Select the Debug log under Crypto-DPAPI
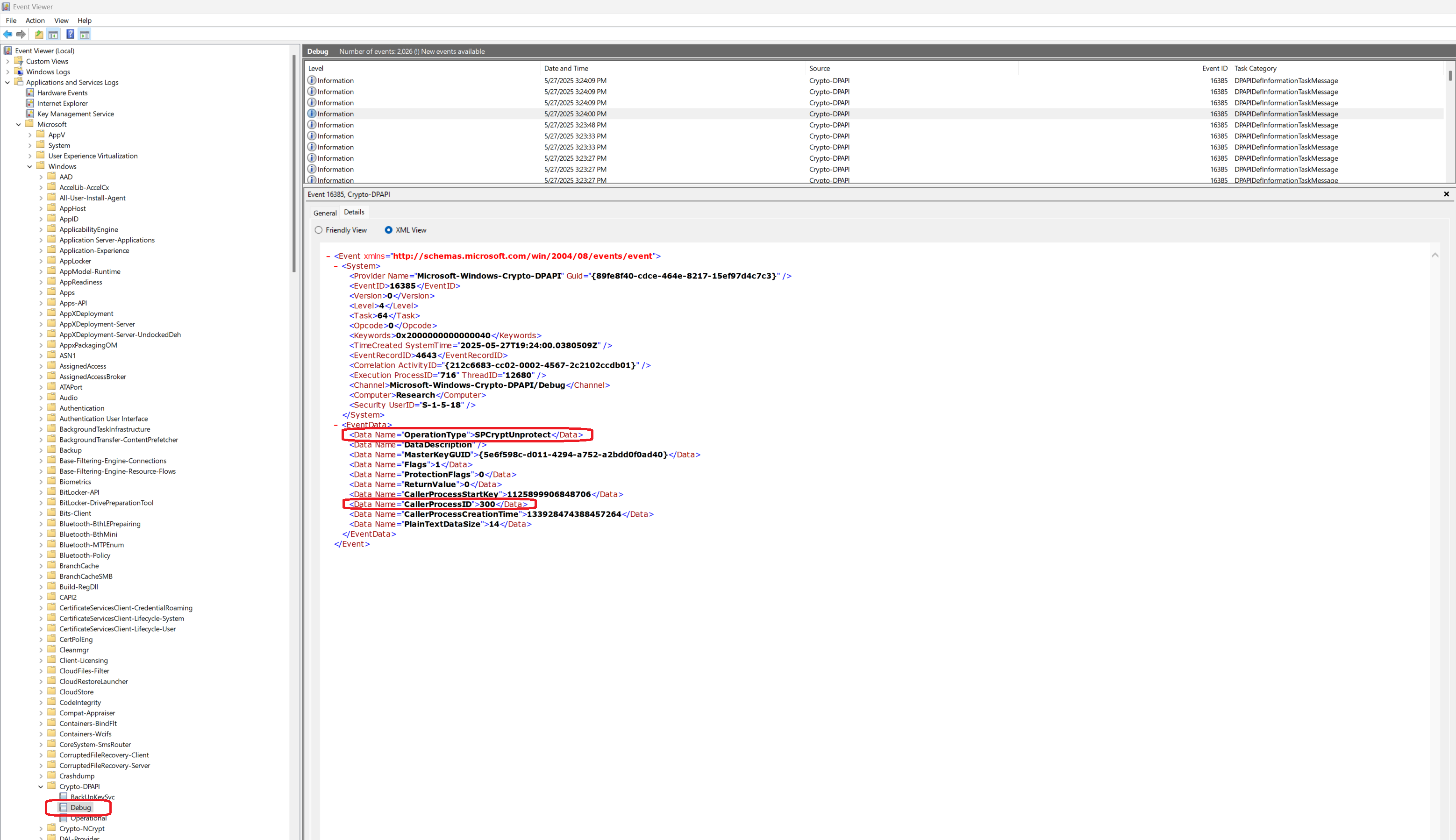 click(81, 808)
